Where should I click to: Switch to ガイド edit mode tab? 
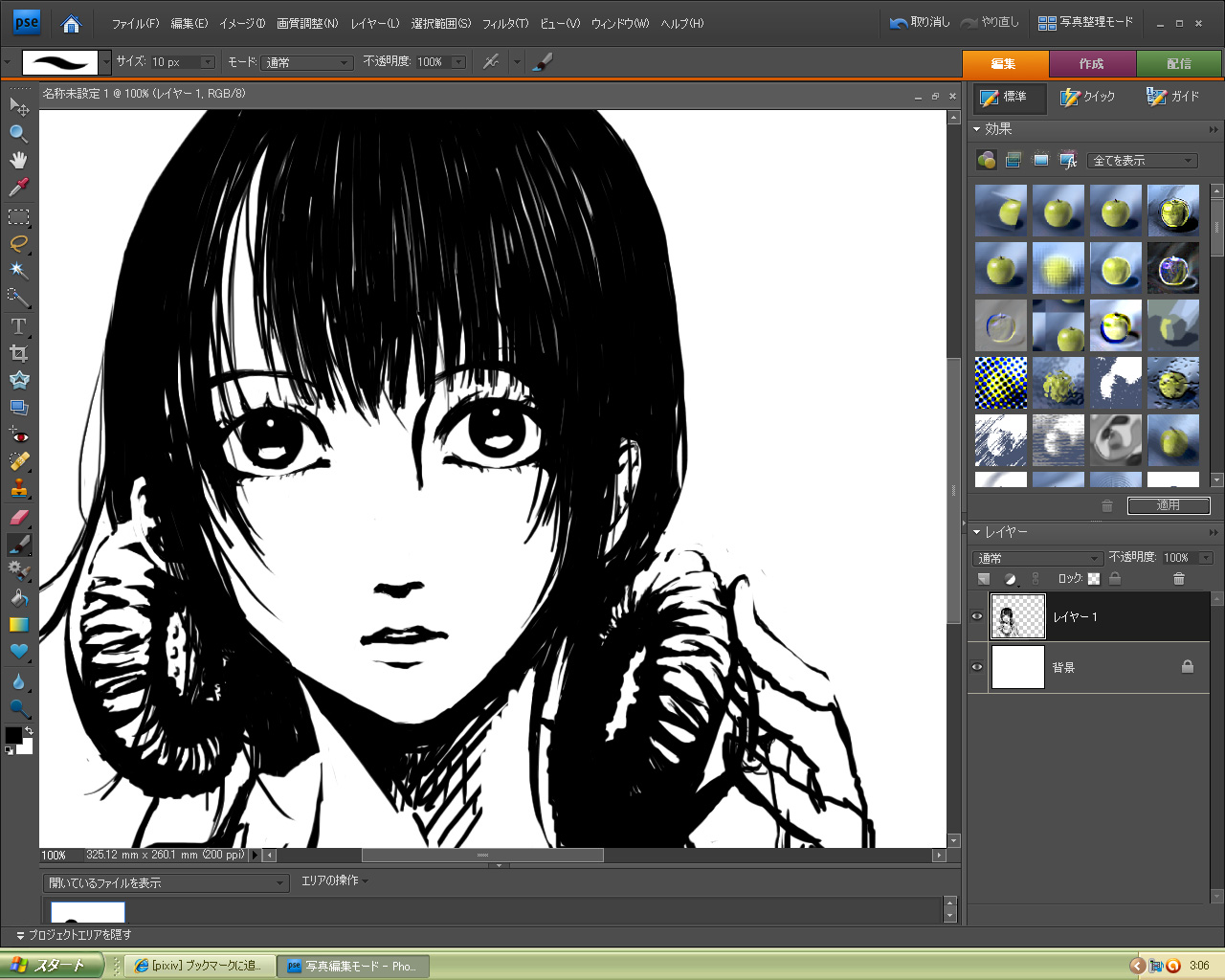point(1172,97)
